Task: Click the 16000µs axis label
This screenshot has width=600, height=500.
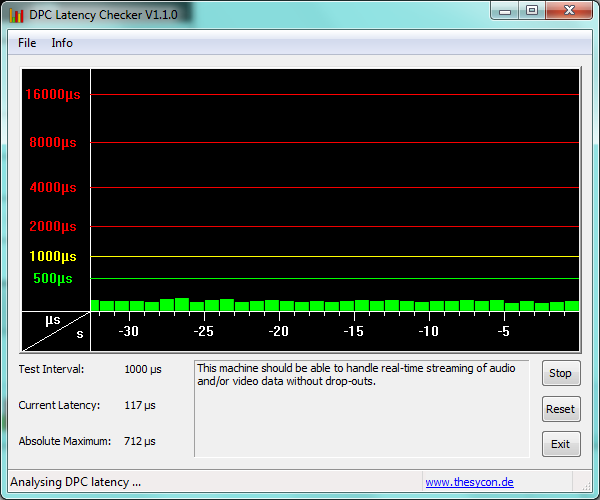Action: 53,94
